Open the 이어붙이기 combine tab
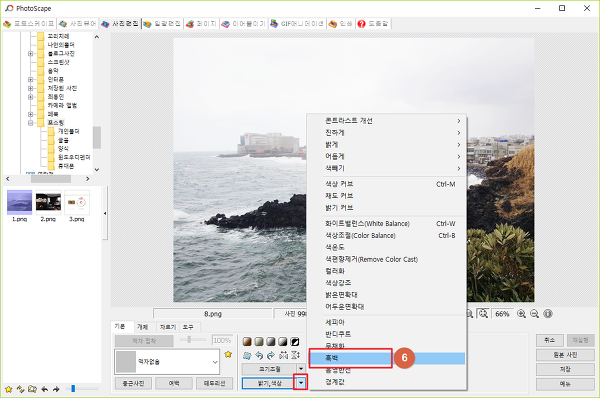 [x=243, y=24]
